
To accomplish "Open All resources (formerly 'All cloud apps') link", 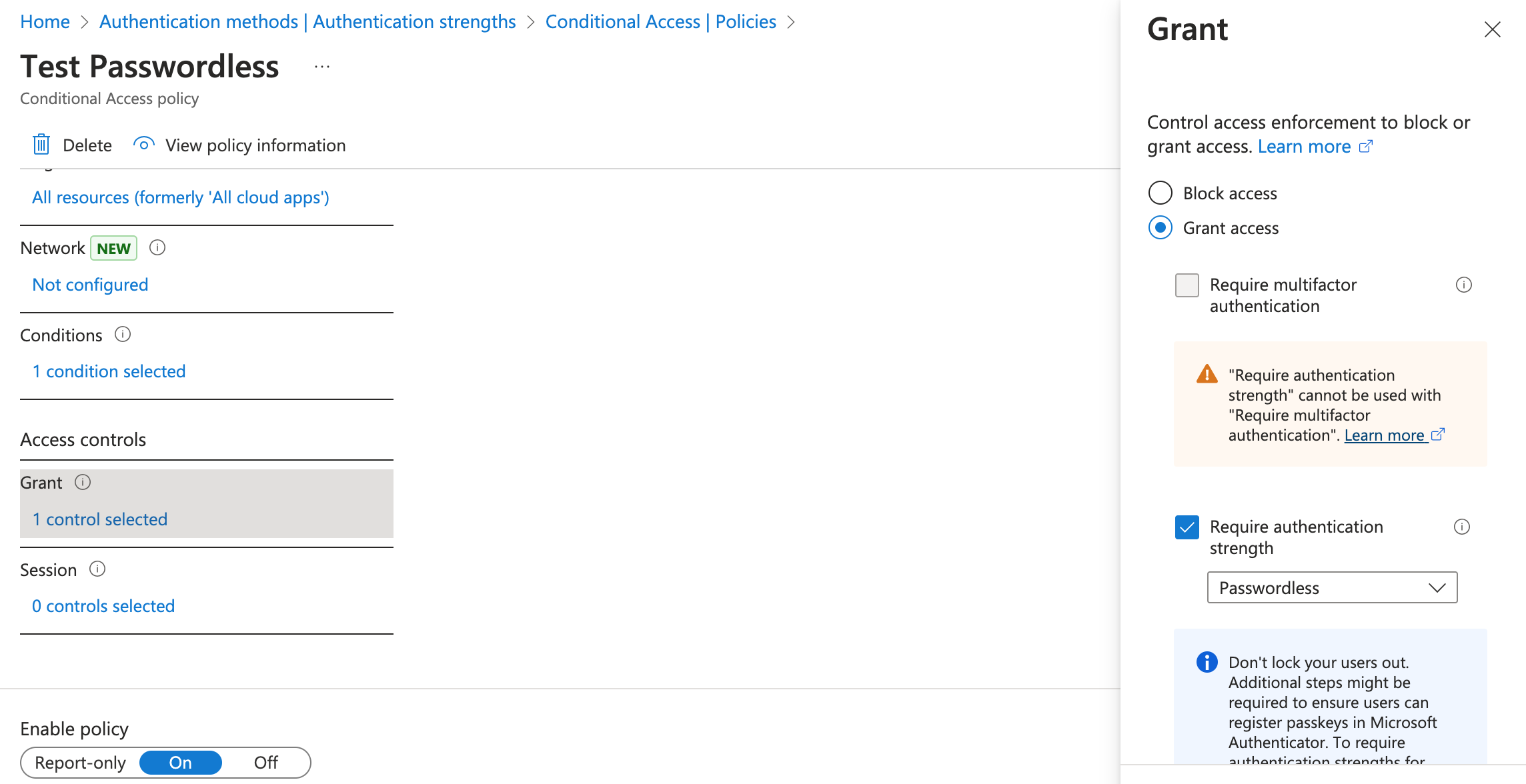I will click(181, 197).
